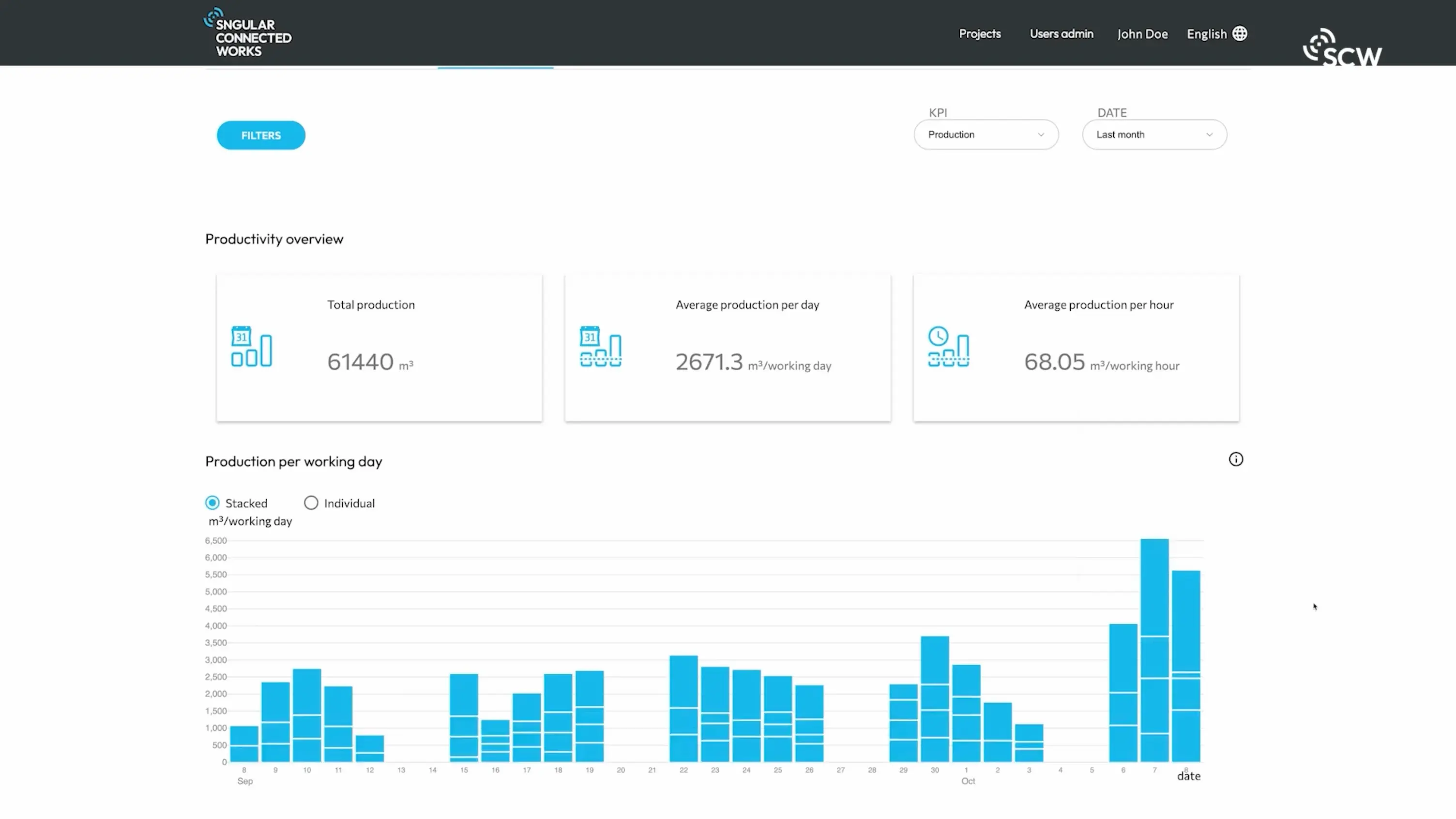Click the SCW logo at top right

tap(1342, 48)
